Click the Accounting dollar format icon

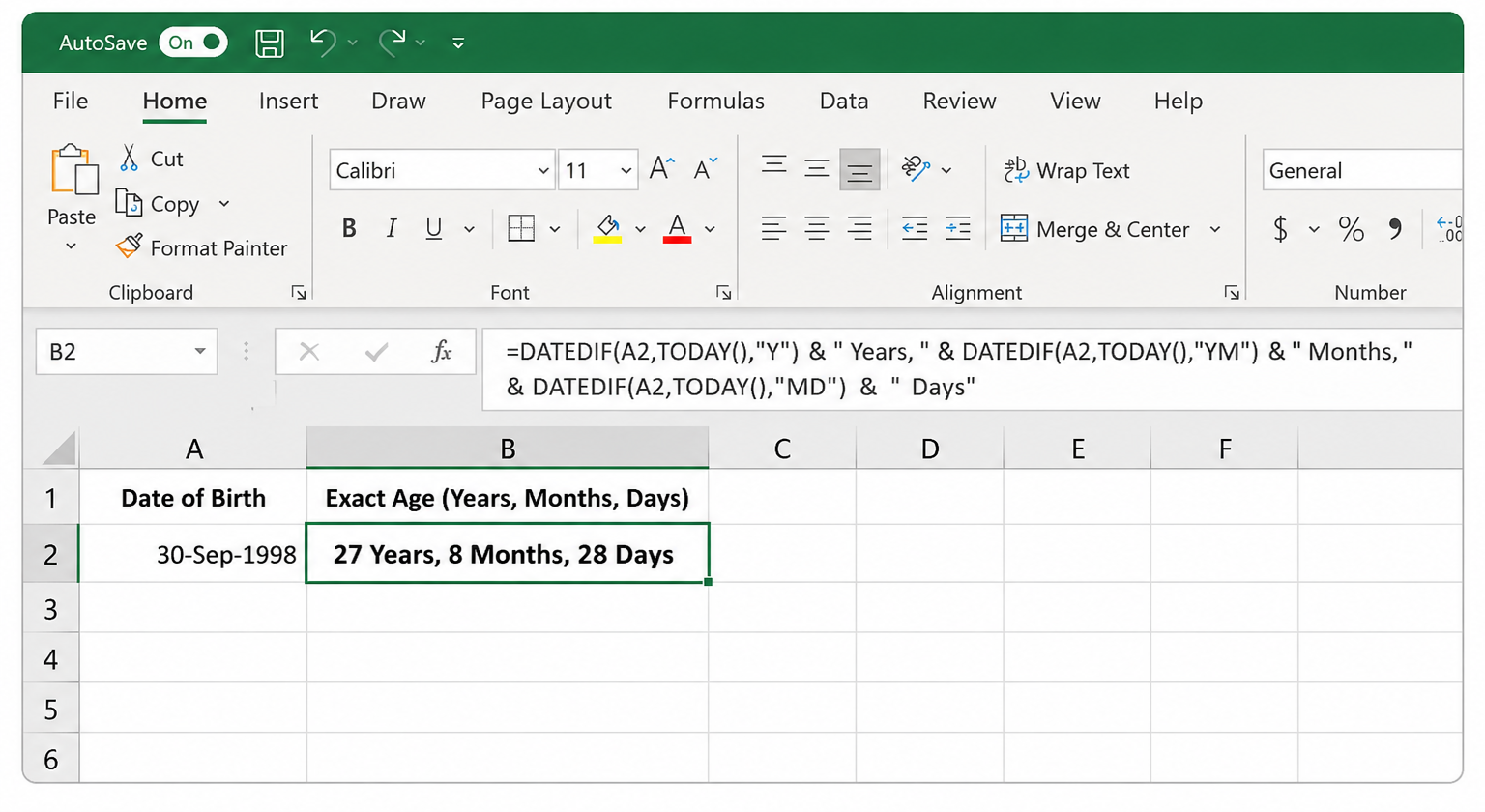click(x=1281, y=229)
